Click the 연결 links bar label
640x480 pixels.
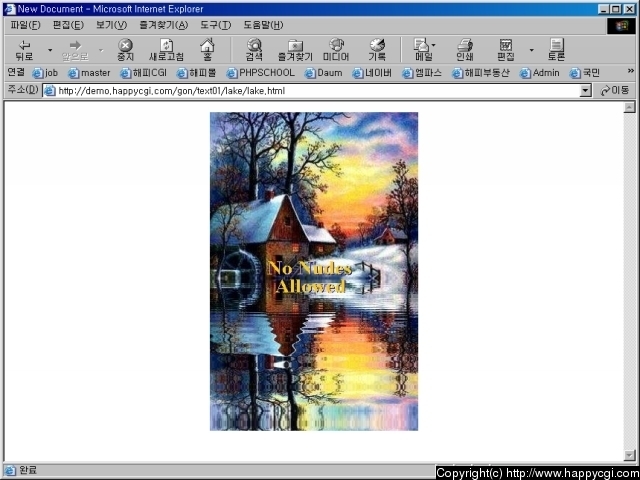16,72
